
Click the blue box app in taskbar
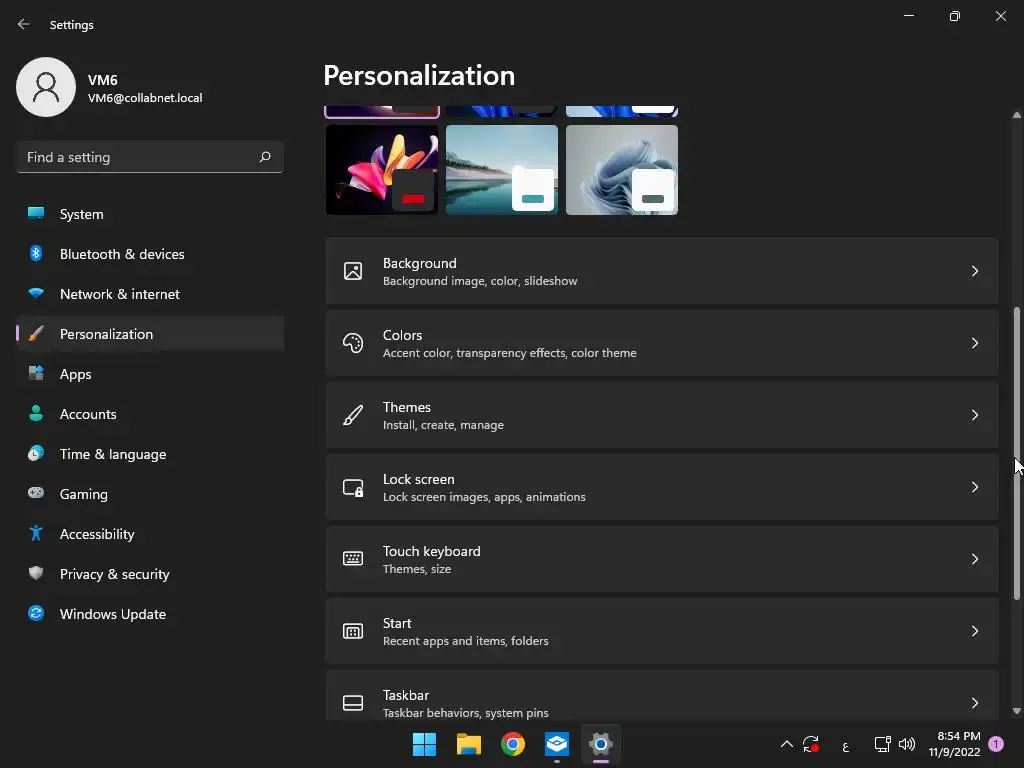(x=556, y=744)
